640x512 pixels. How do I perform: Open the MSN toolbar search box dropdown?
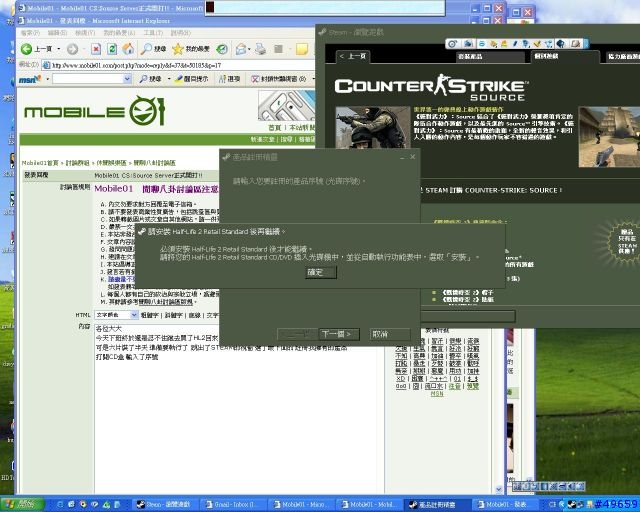127,79
